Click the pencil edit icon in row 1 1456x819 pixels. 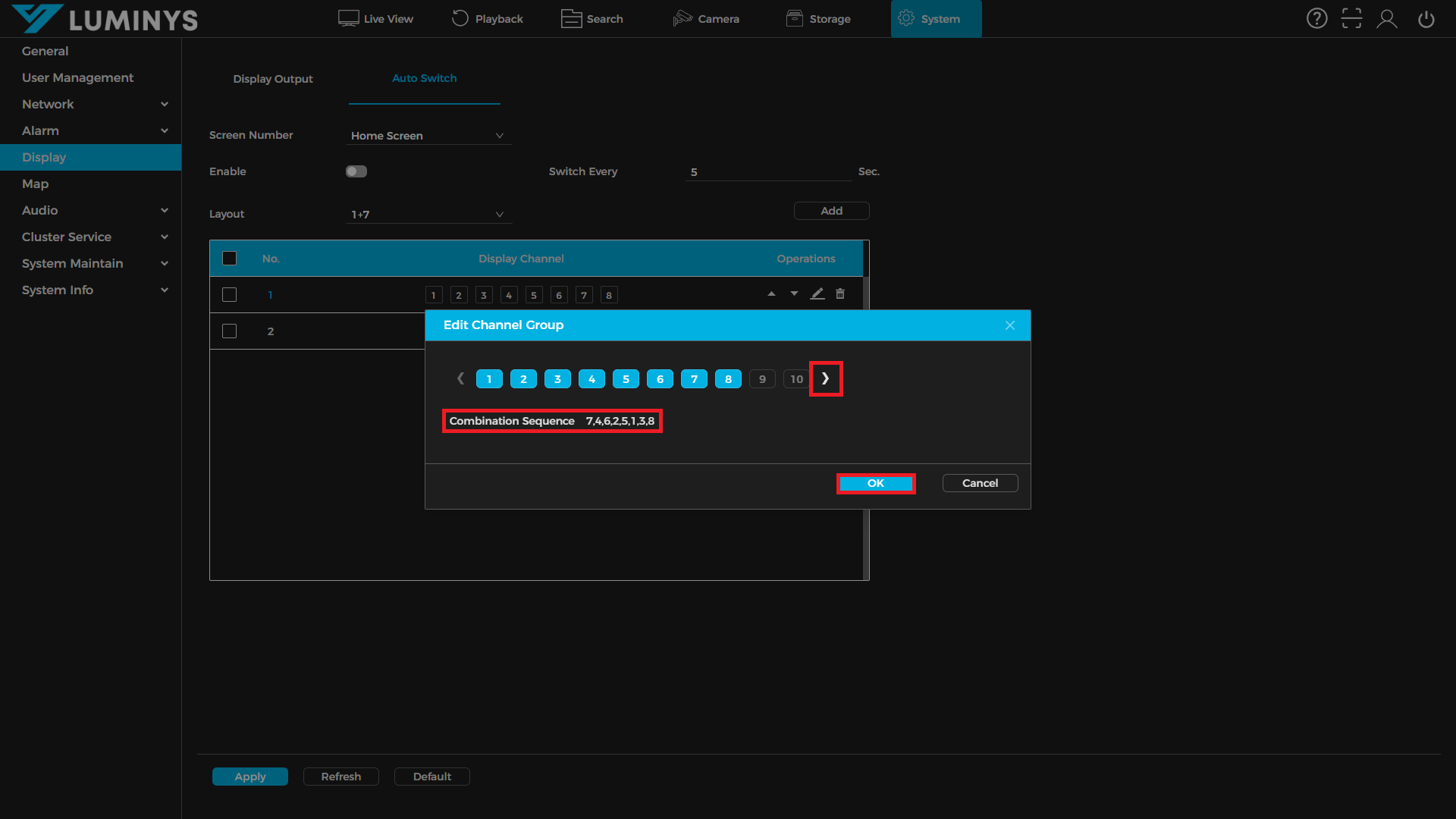point(817,293)
